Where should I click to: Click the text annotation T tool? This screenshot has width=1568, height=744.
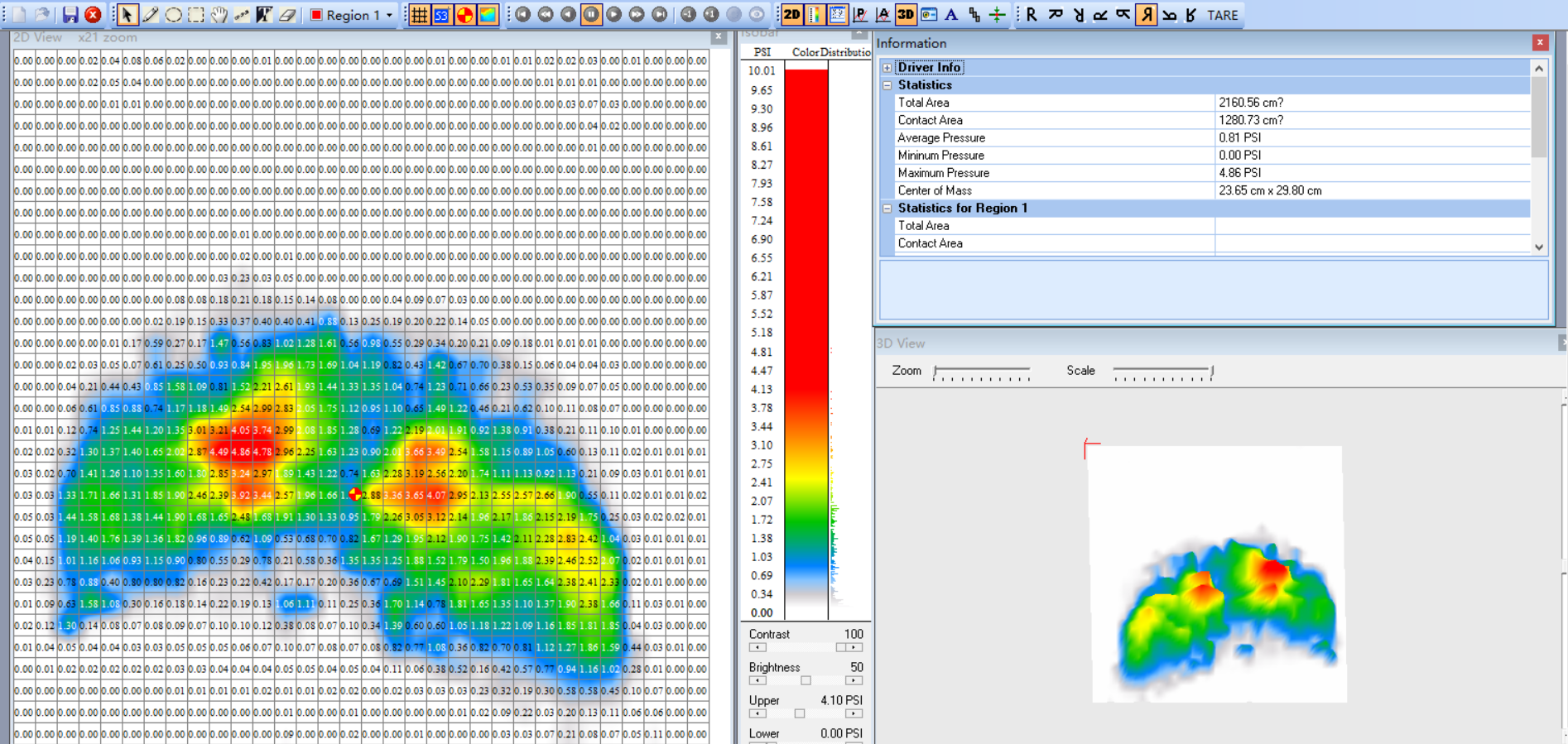(264, 15)
